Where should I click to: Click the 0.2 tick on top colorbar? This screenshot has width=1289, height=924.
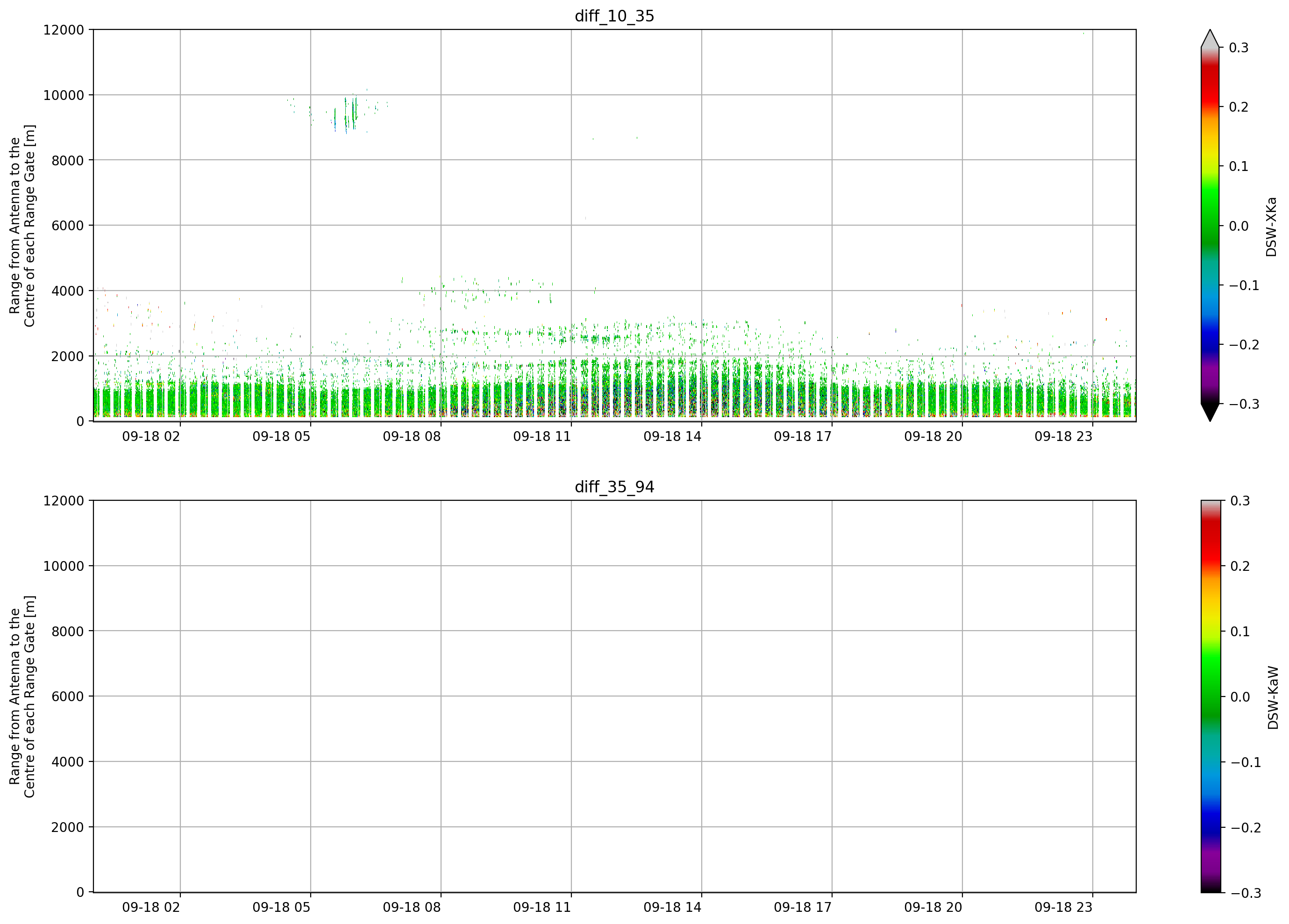pos(1239,107)
